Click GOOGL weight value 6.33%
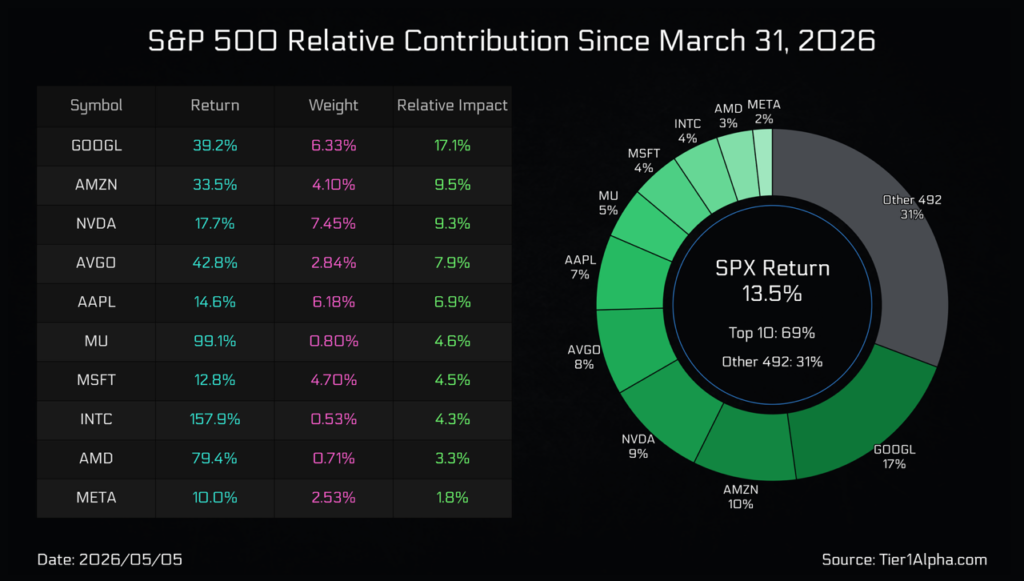The image size is (1024, 581). 333,146
